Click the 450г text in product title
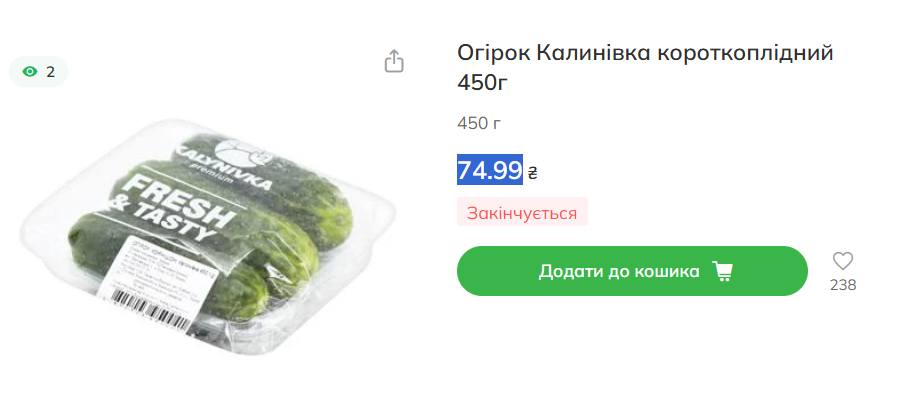 pyautogui.click(x=483, y=83)
